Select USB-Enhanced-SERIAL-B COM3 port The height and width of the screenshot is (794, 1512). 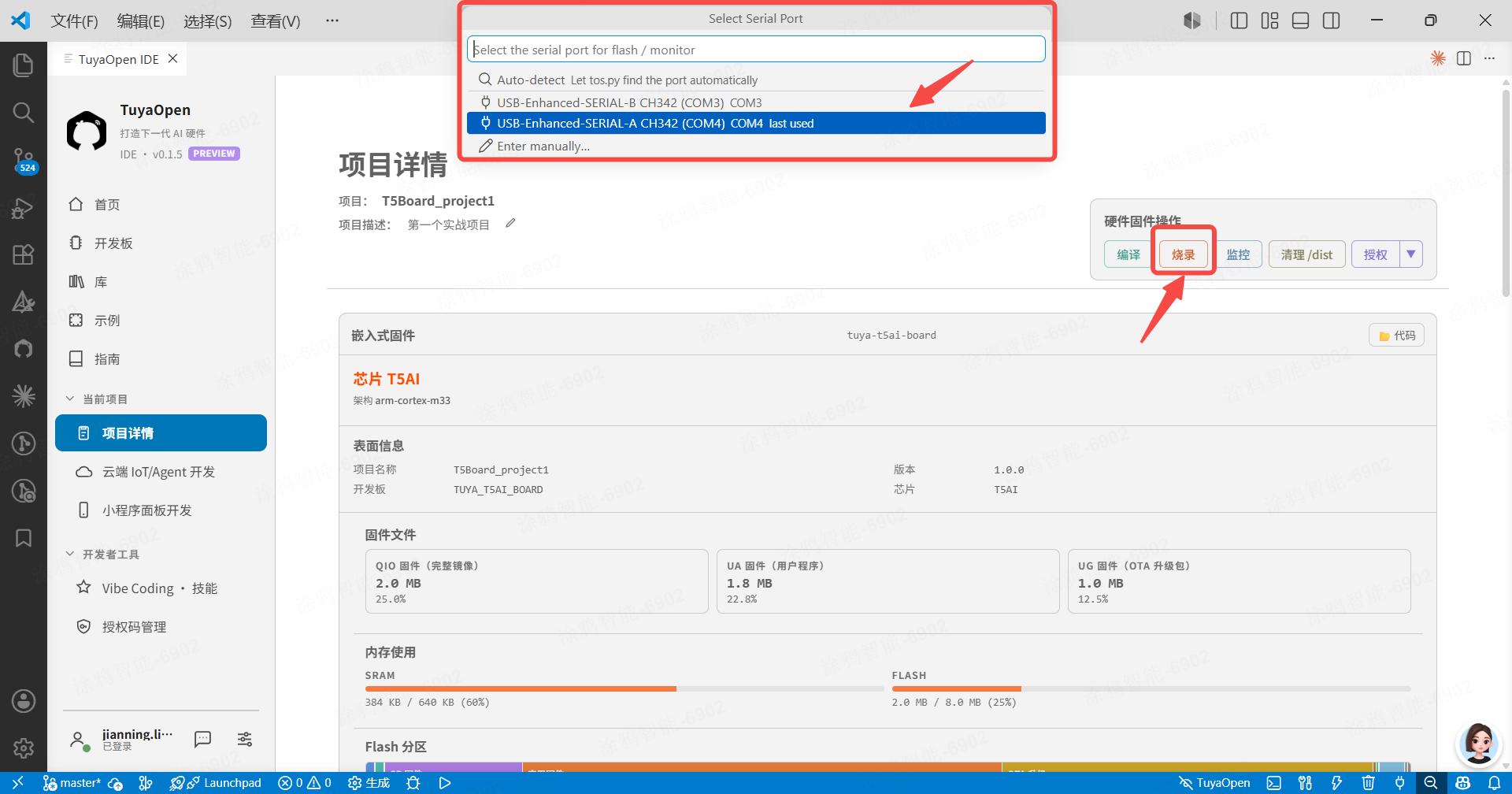[756, 102]
